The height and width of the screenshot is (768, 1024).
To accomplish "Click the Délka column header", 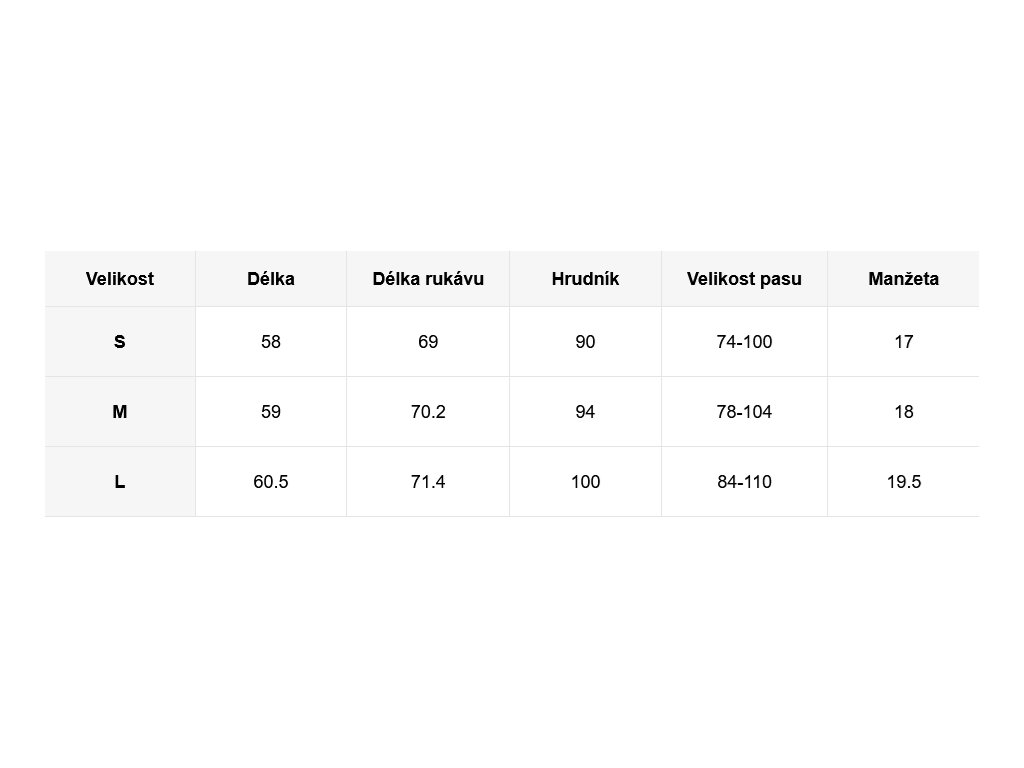I will tap(271, 279).
